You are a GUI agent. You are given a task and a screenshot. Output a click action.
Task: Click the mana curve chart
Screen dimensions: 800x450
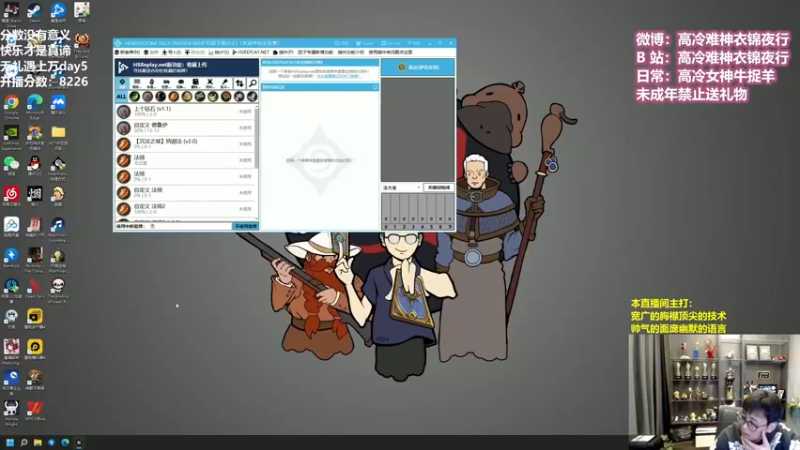pos(418,211)
